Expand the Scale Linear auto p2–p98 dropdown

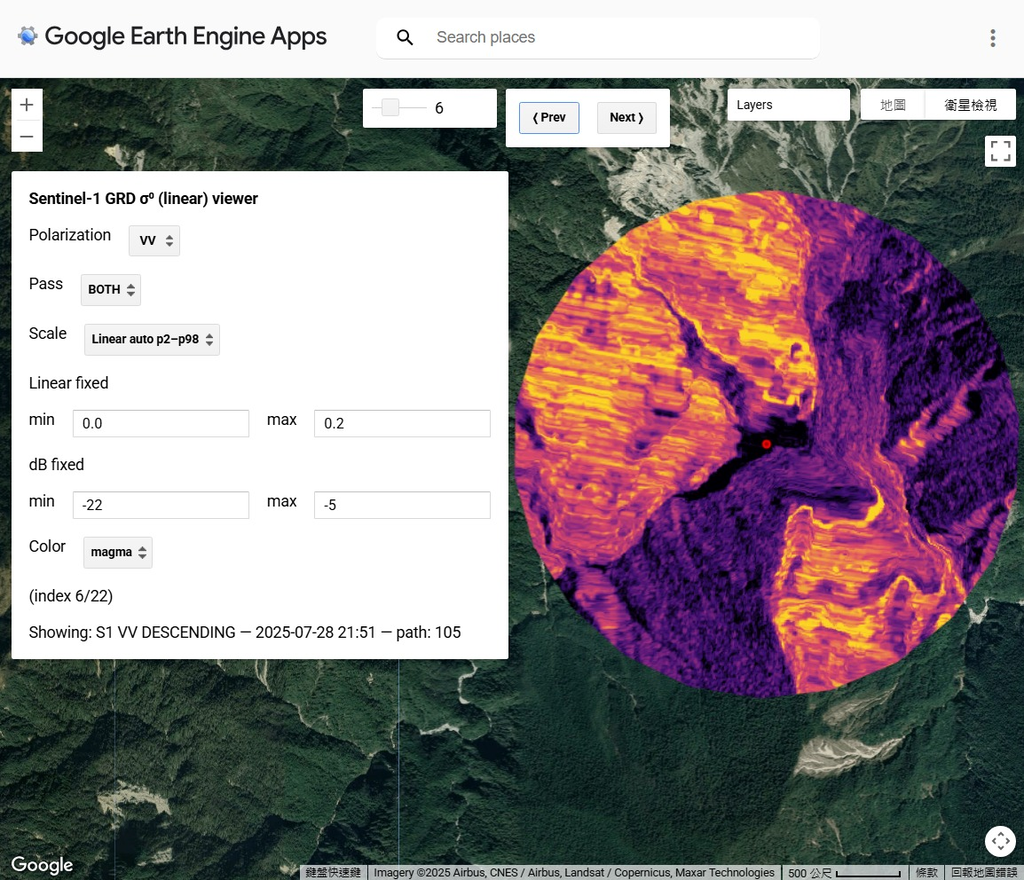coord(152,339)
